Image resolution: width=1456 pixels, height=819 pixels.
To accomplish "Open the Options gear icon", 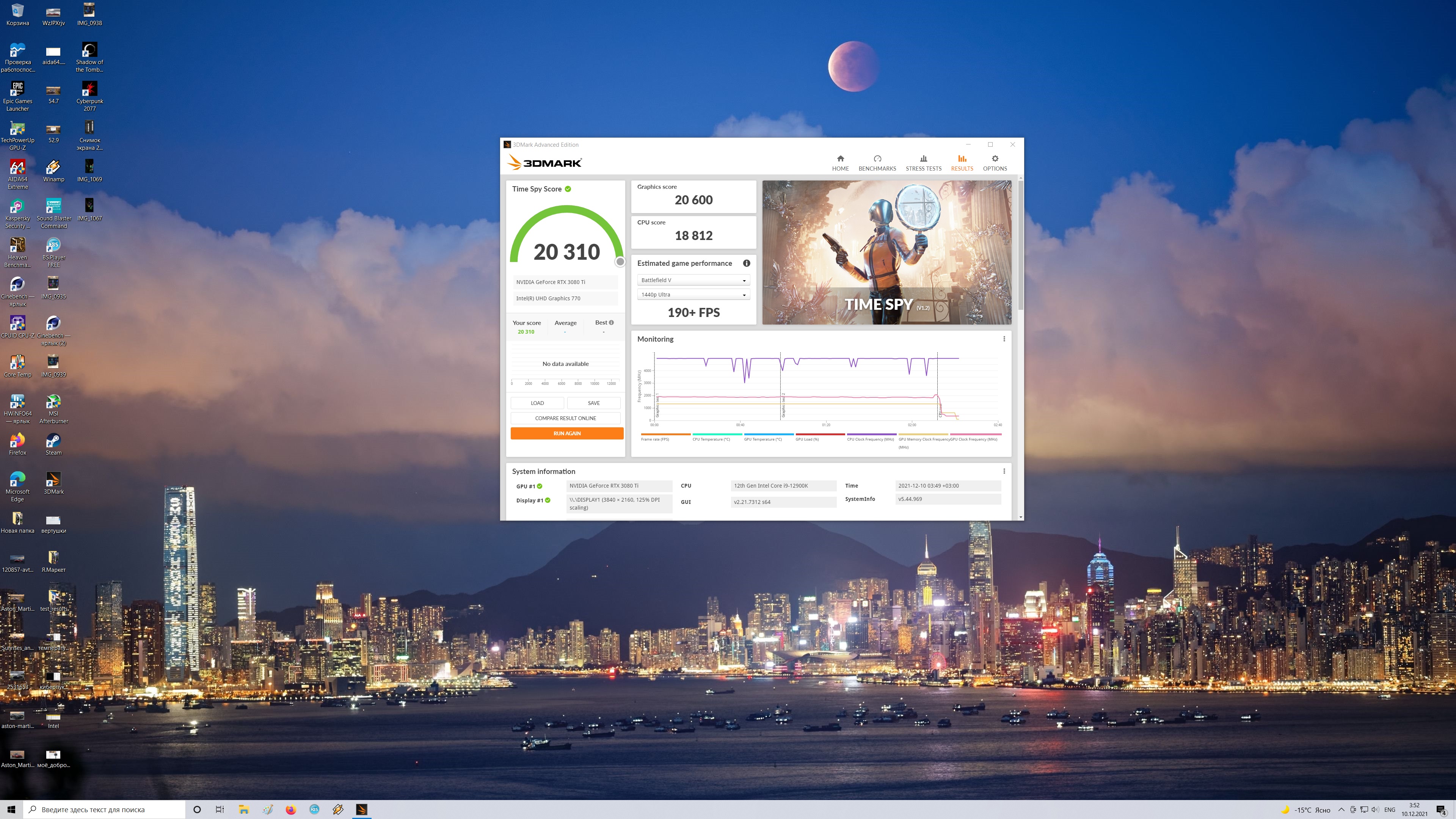I will tap(995, 159).
